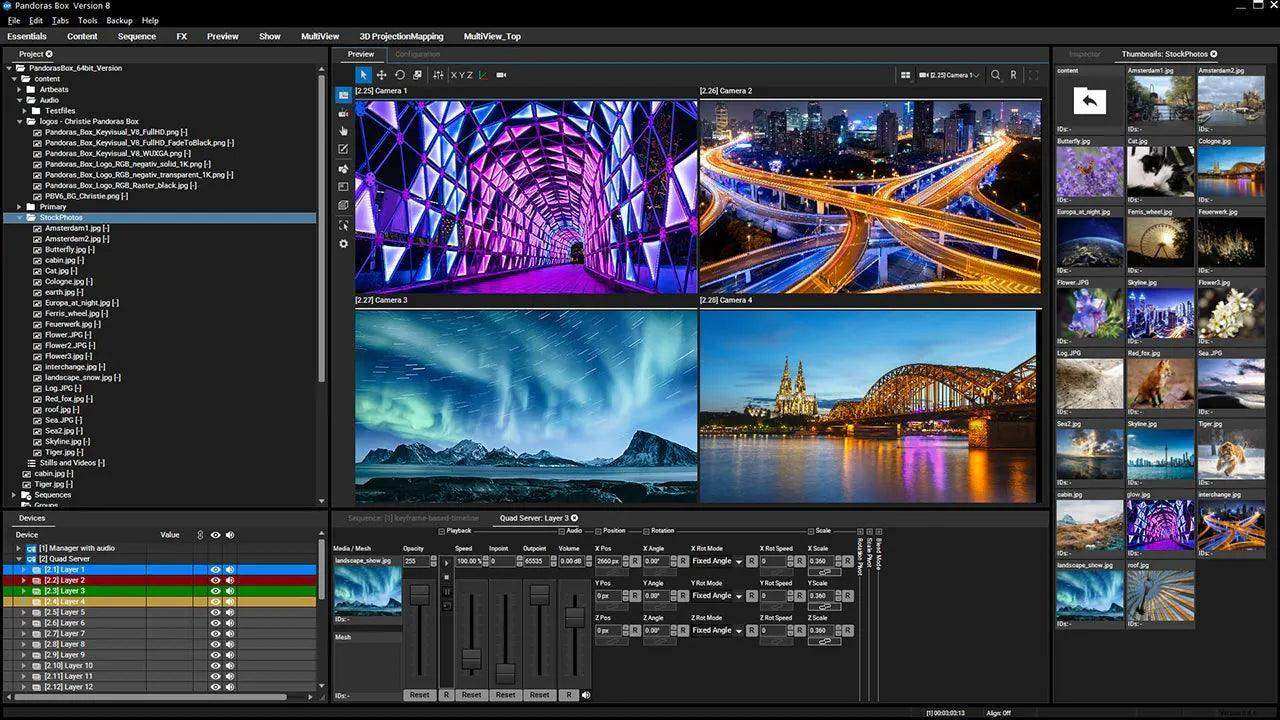
Task: Open the Tools menu
Action: point(88,19)
